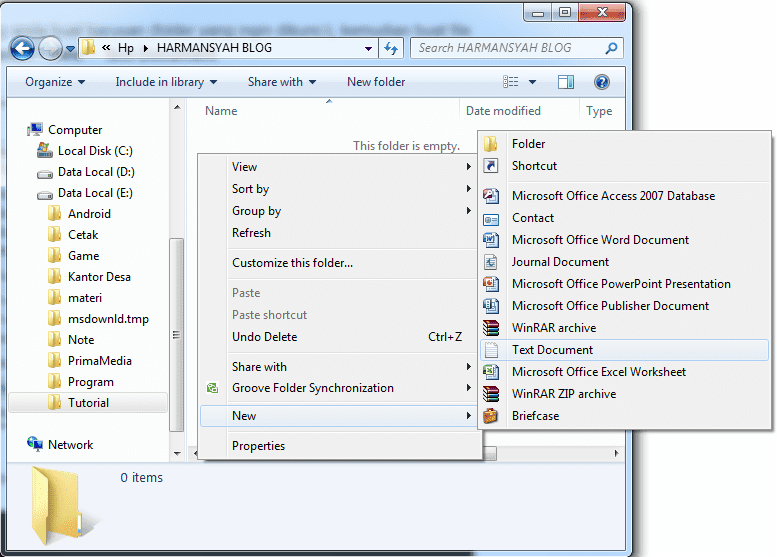This screenshot has width=777, height=557.
Task: Expand the View submenu
Action: (x=340, y=167)
